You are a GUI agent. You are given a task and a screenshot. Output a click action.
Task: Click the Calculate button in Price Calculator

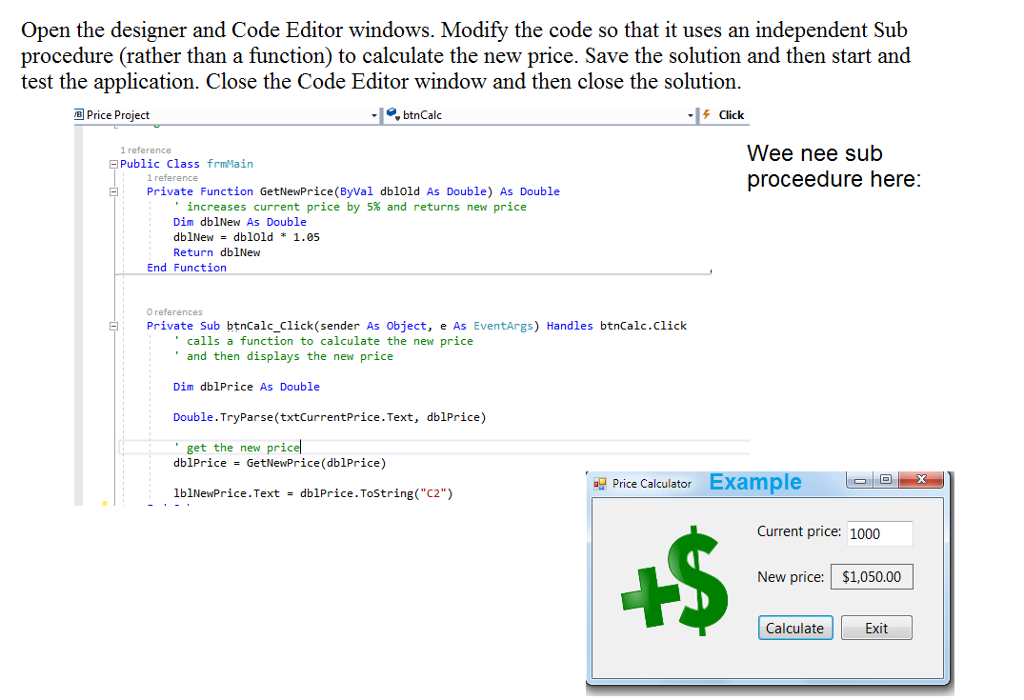pyautogui.click(x=795, y=628)
